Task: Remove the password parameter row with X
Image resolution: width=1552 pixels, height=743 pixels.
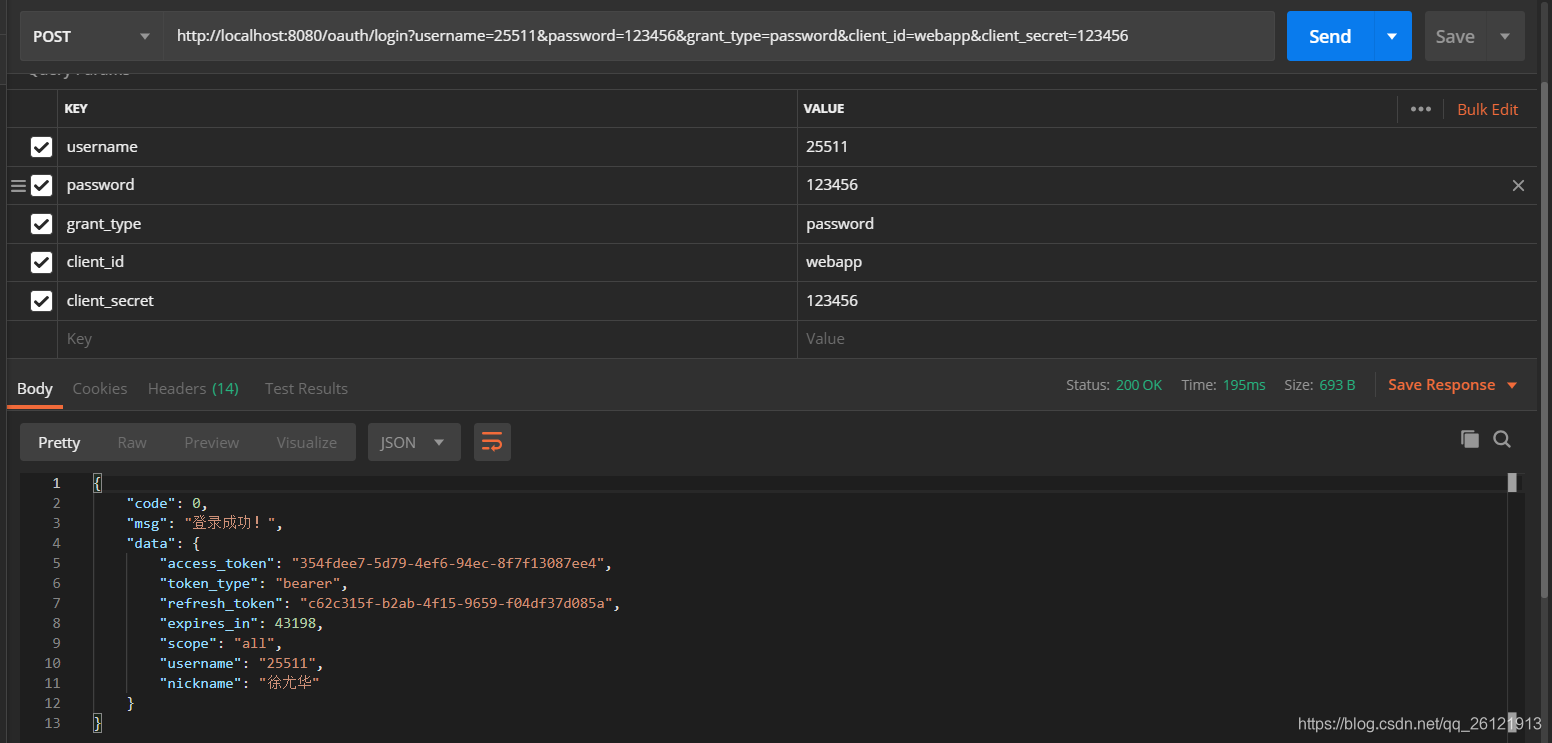Action: coord(1518,185)
